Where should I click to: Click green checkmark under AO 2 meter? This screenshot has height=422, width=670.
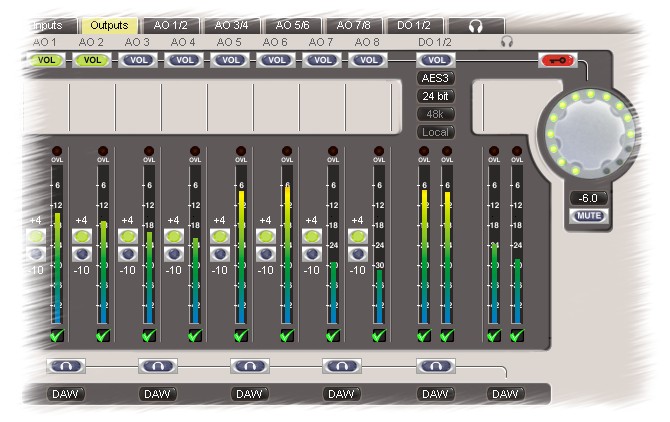103,335
